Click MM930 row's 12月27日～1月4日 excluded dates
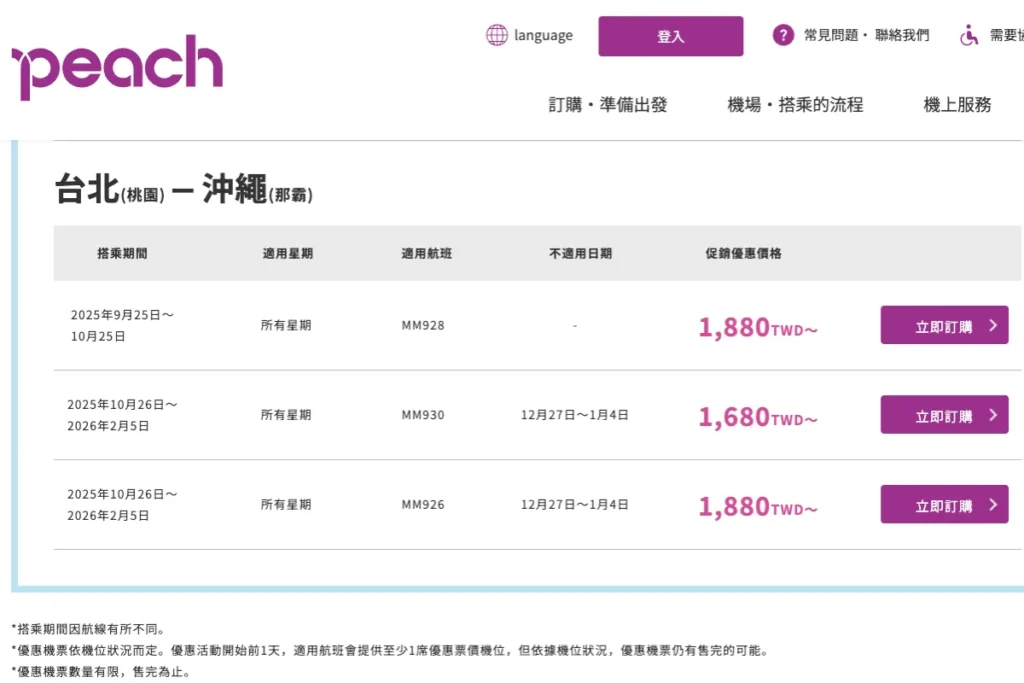The width and height of the screenshot is (1024, 683). pyautogui.click(x=575, y=415)
